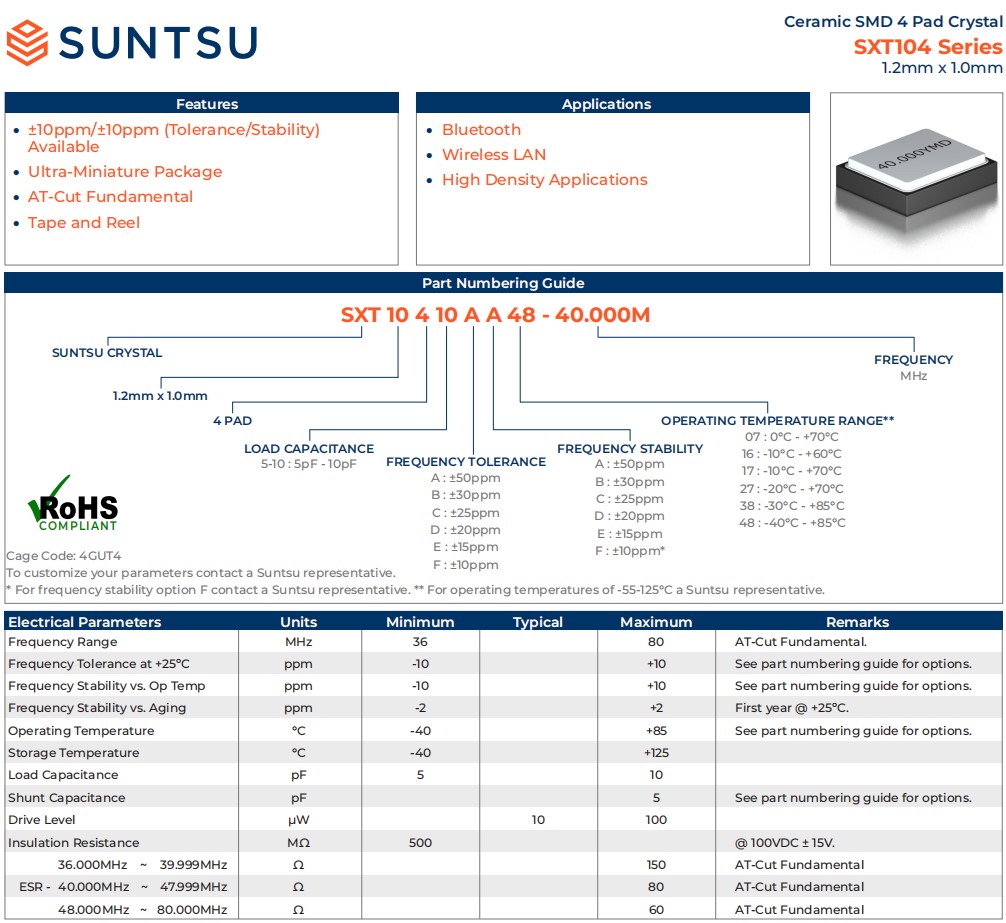The height and width of the screenshot is (923, 1006).
Task: Click Ultra-Miniature Package feature
Action: (125, 172)
